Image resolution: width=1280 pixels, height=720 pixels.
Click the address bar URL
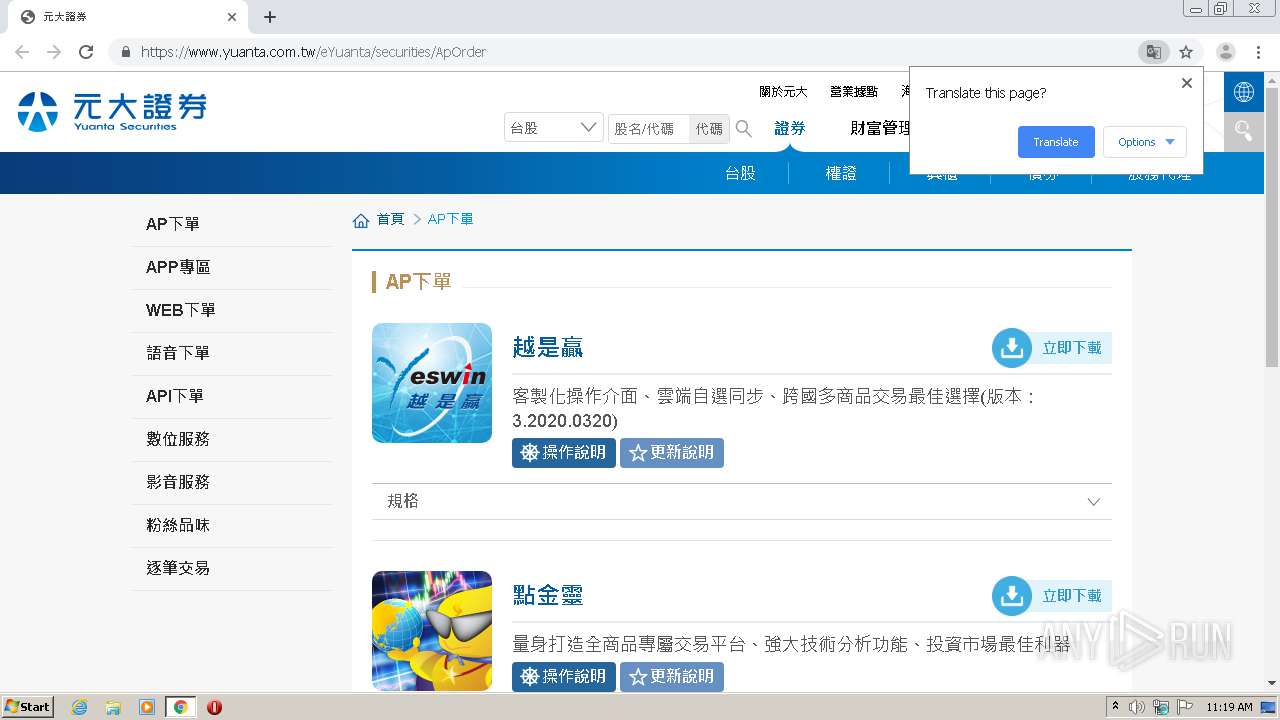pos(313,52)
